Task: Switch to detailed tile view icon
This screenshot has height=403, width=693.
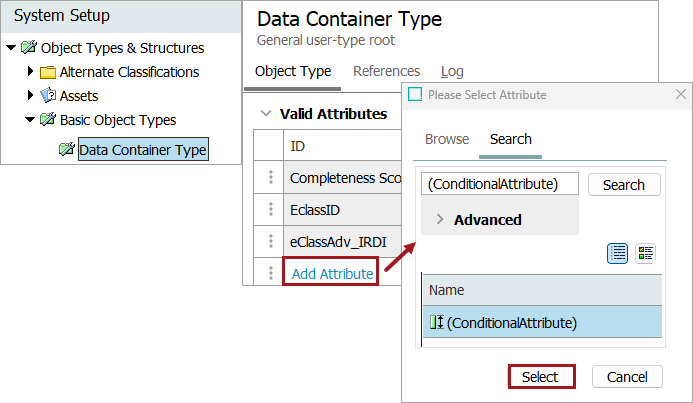Action: [646, 253]
